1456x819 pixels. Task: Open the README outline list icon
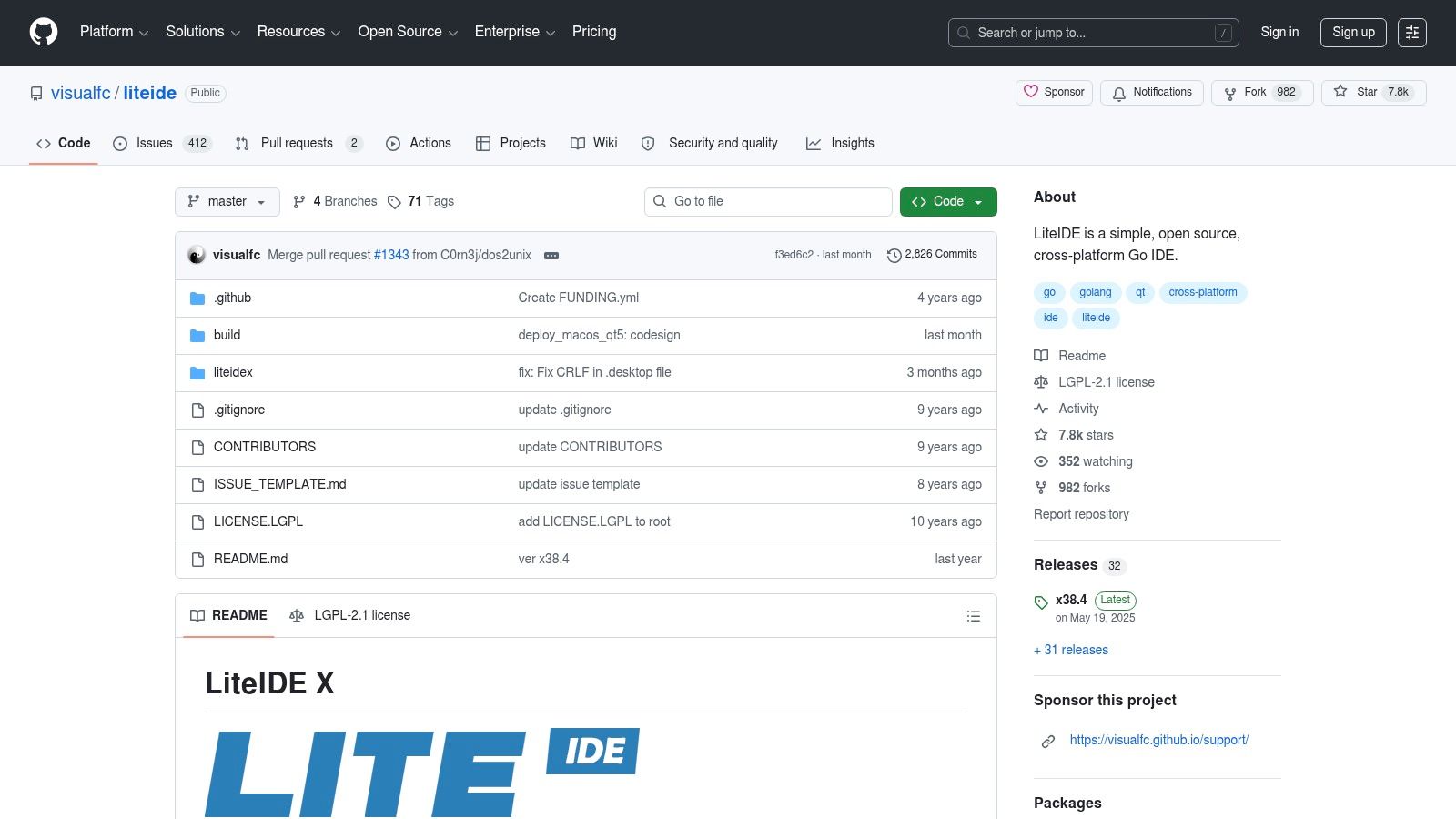[974, 616]
